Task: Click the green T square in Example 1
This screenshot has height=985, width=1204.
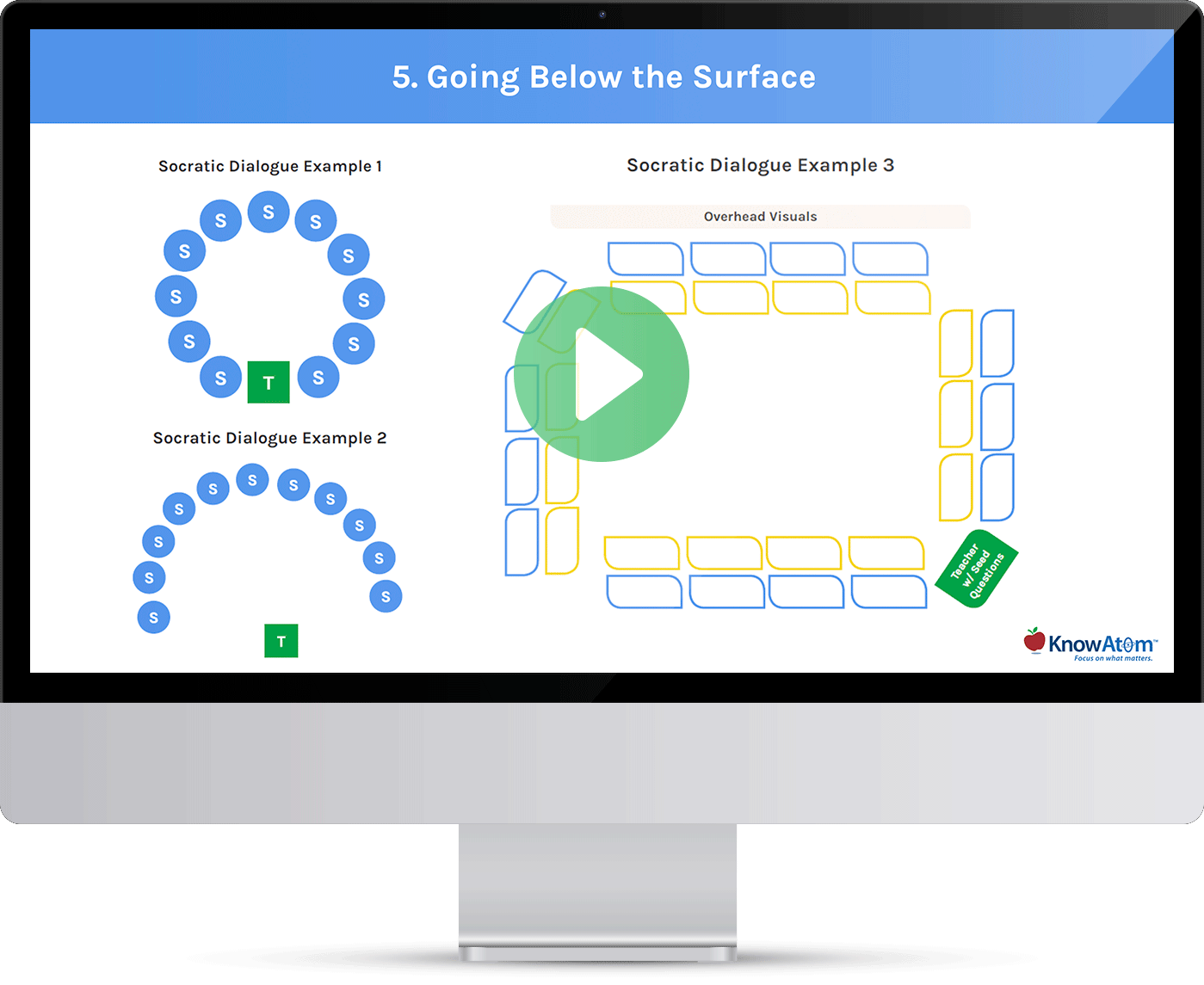Action: pos(269,382)
